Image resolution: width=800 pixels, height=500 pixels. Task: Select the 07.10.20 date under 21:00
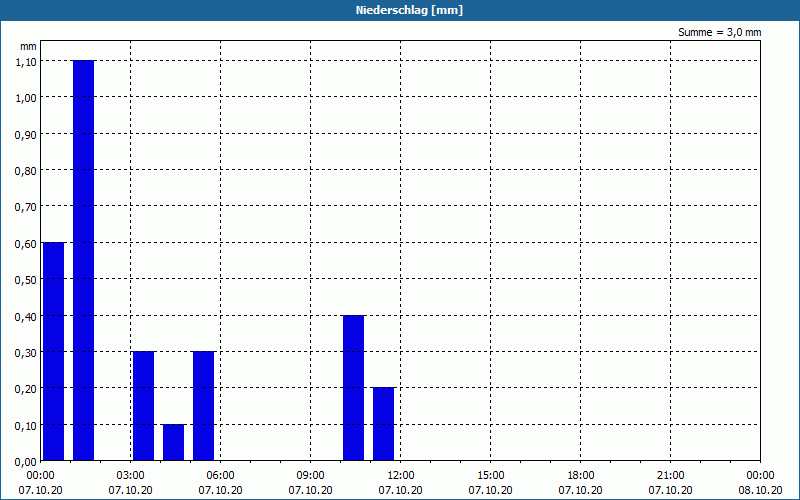coord(670,491)
